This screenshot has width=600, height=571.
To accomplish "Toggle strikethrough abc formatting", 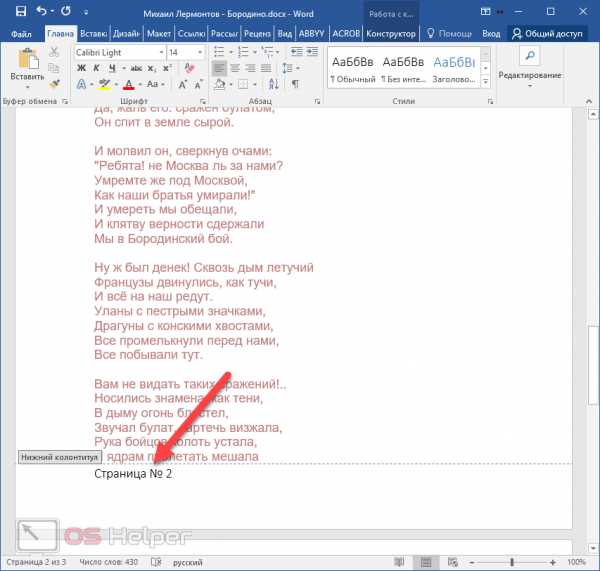I will (136, 68).
